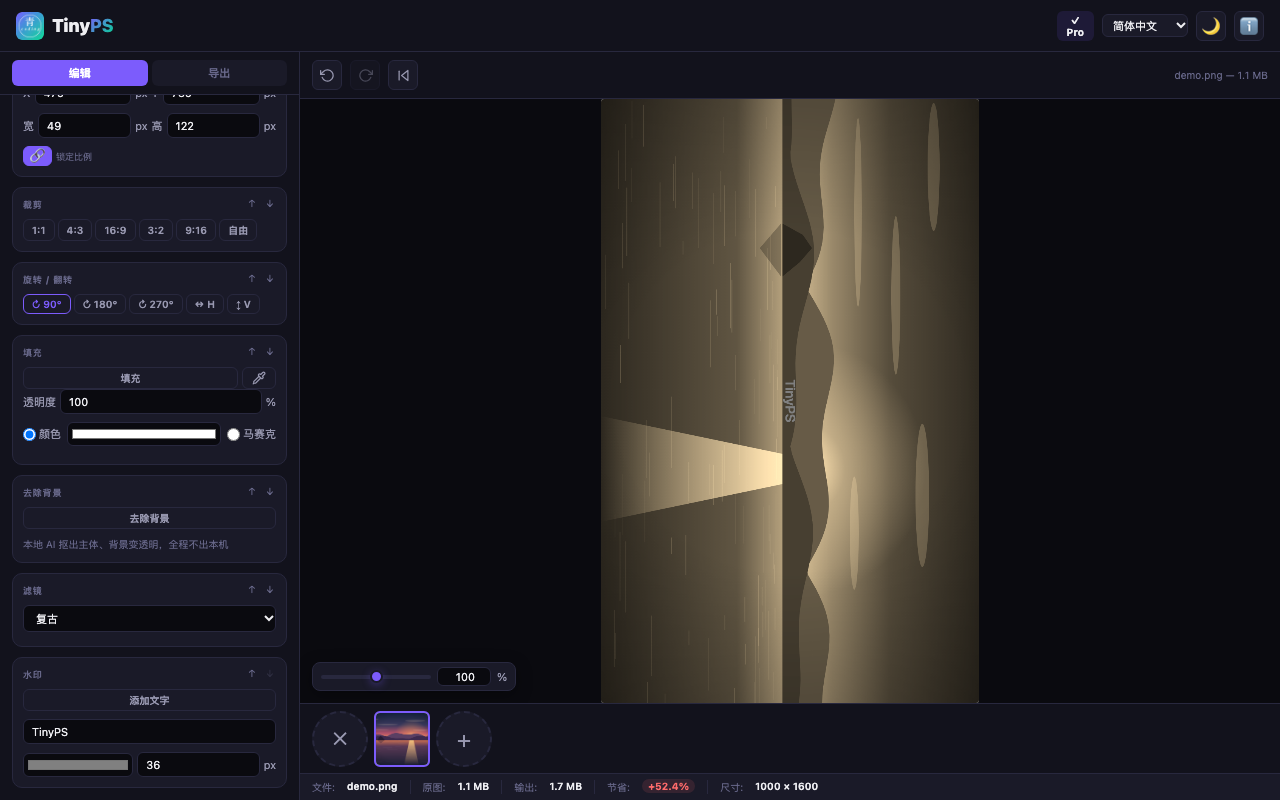Reset to original with the skip-to-start icon
The width and height of the screenshot is (1280, 800).
point(403,75)
